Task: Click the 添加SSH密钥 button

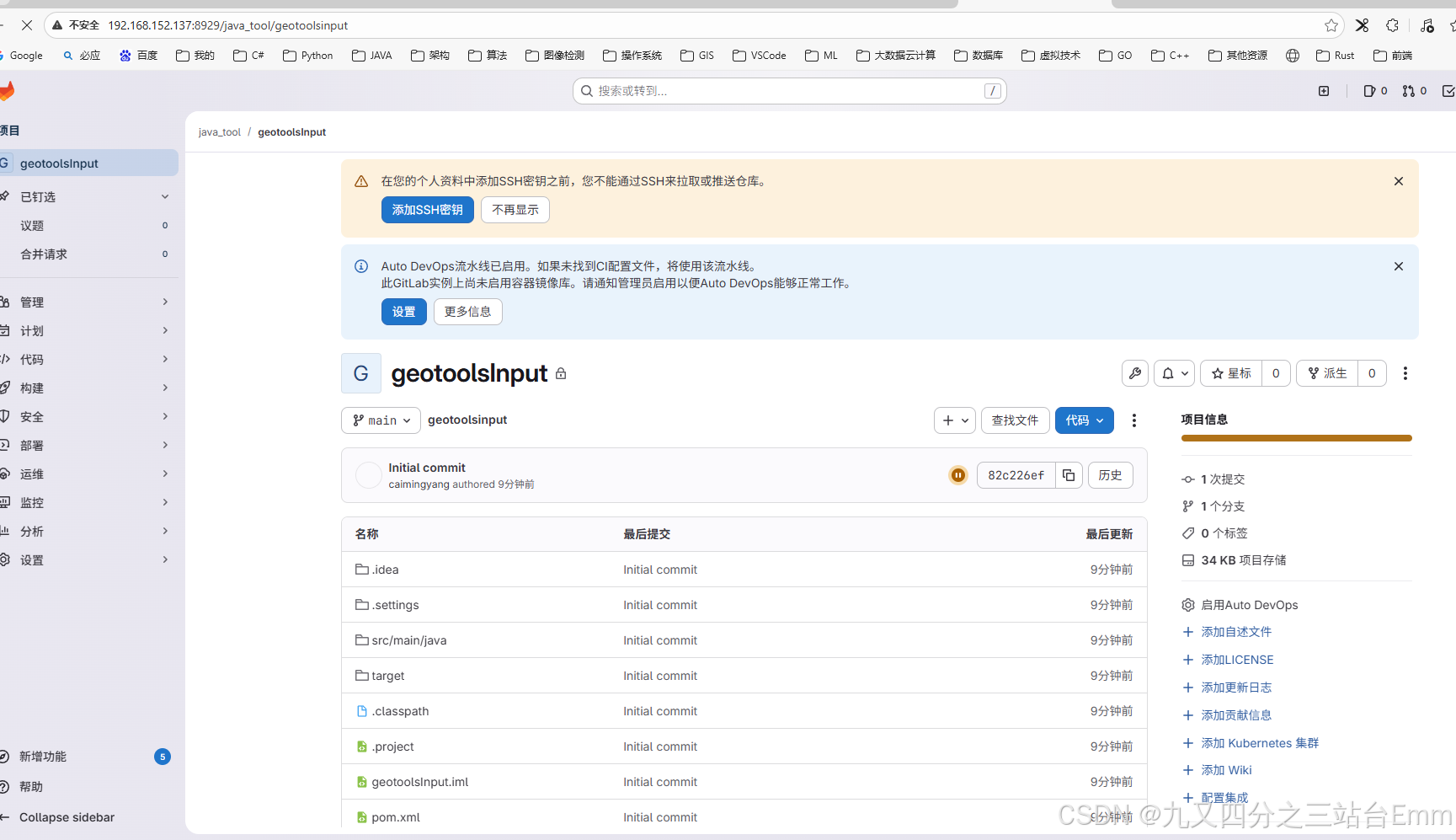Action: point(428,210)
